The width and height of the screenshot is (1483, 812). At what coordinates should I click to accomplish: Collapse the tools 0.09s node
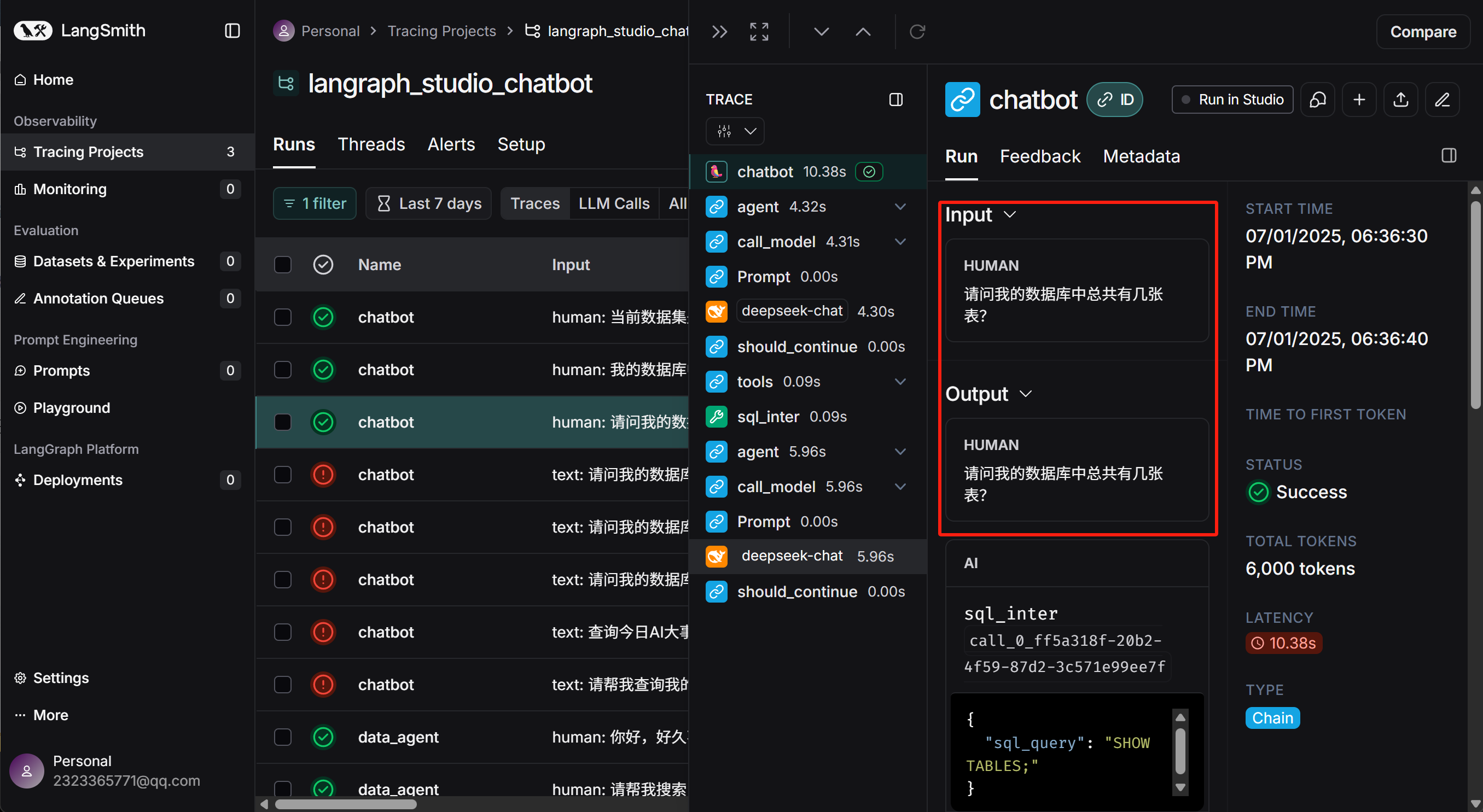900,382
